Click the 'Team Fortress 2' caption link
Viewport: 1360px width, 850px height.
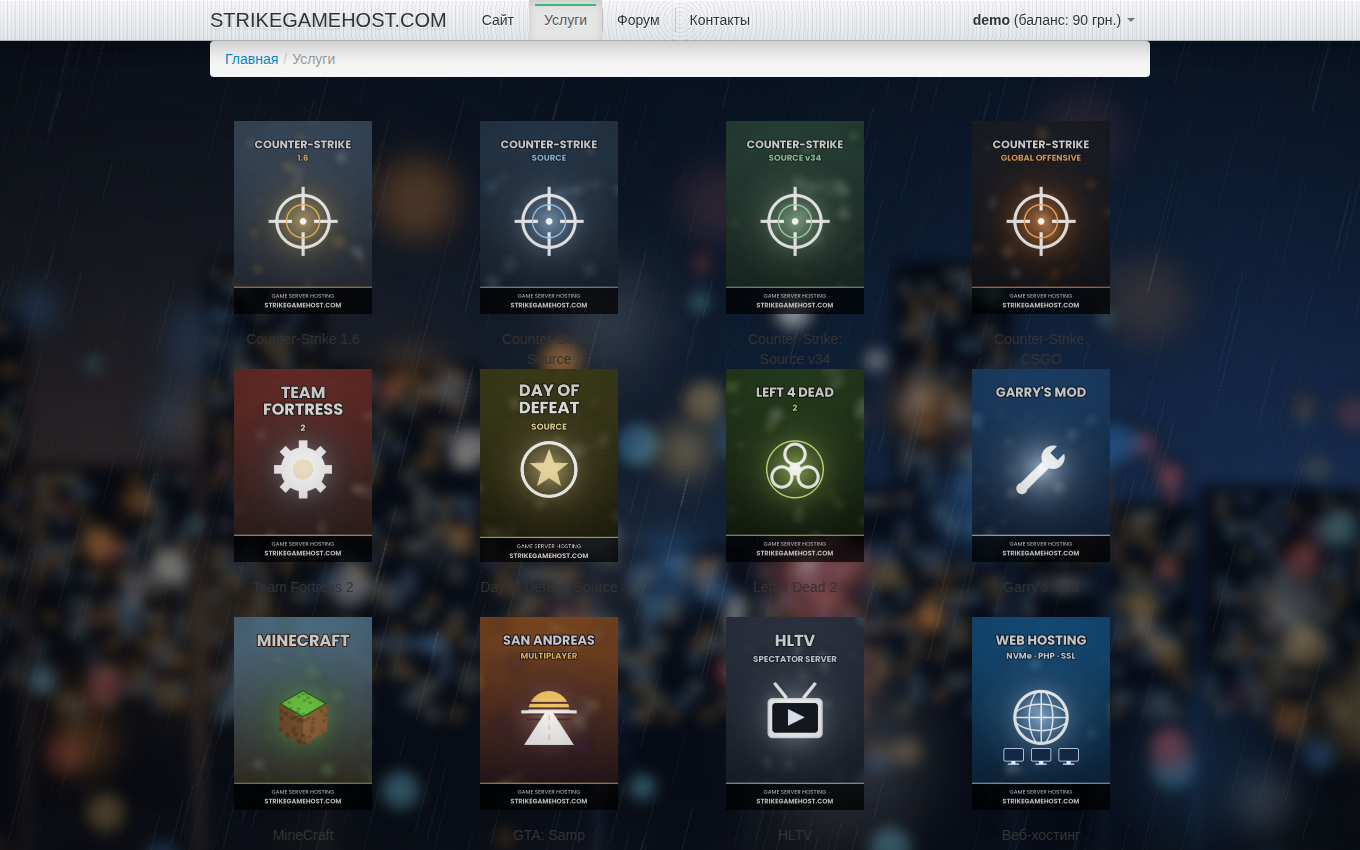point(303,587)
